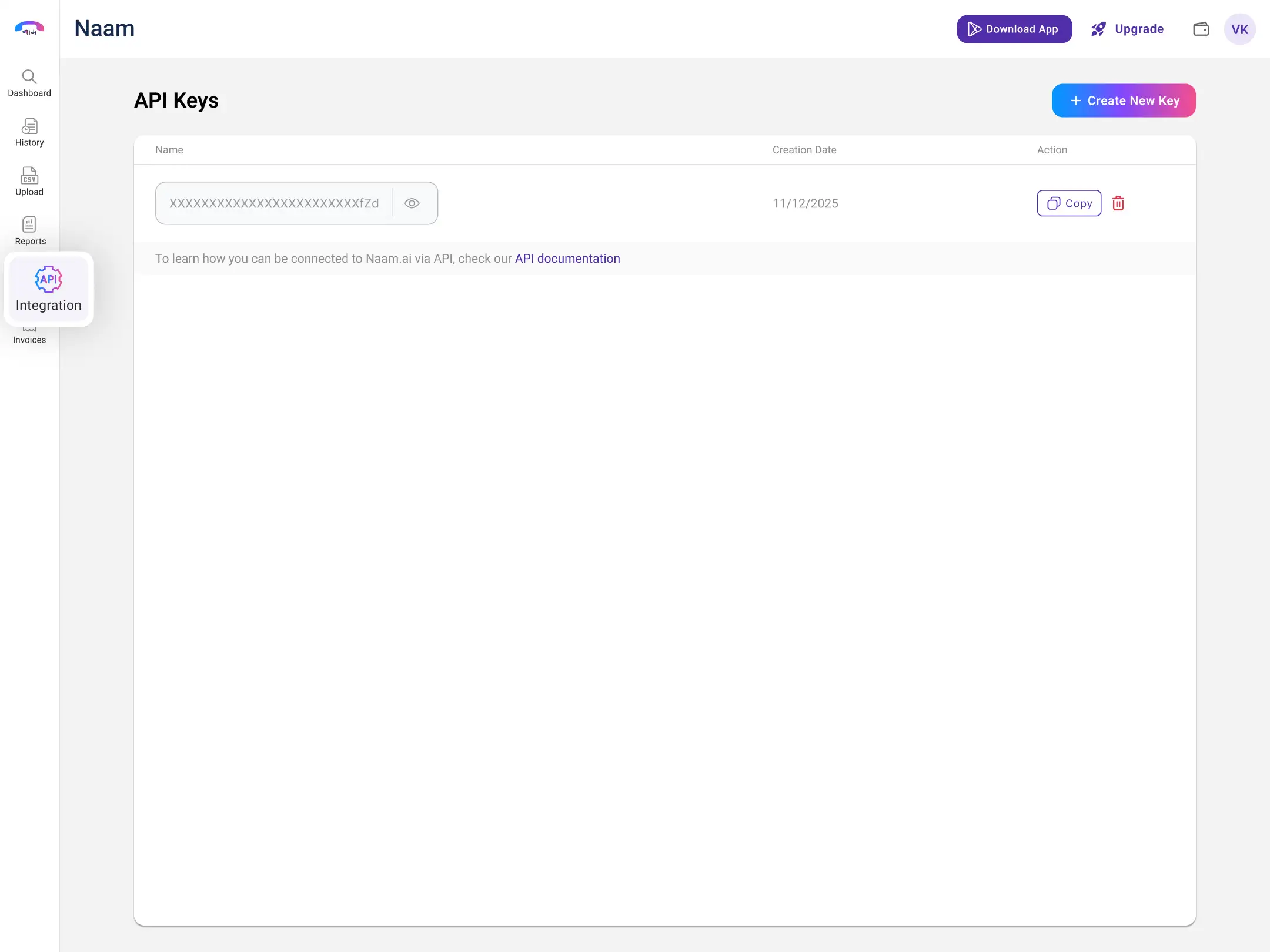Select the API Integration sidebar item
1270x952 pixels.
point(48,289)
